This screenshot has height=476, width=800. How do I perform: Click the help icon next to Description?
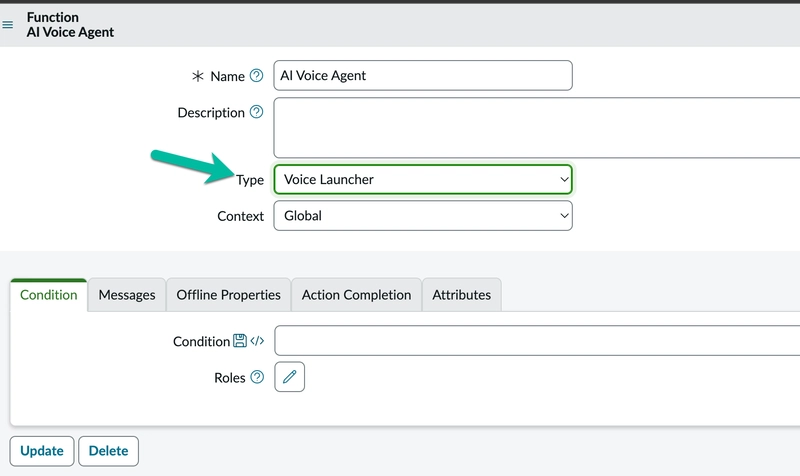(x=256, y=113)
